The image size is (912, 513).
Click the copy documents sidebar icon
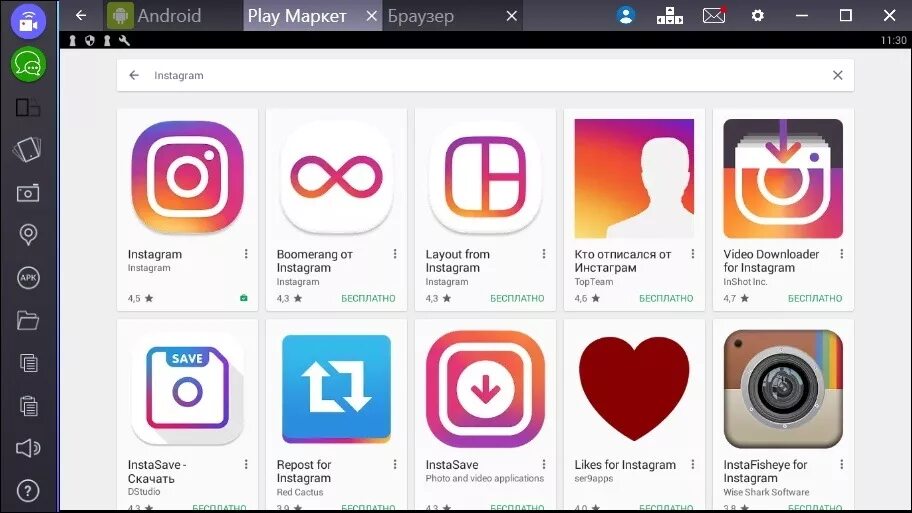(x=28, y=363)
